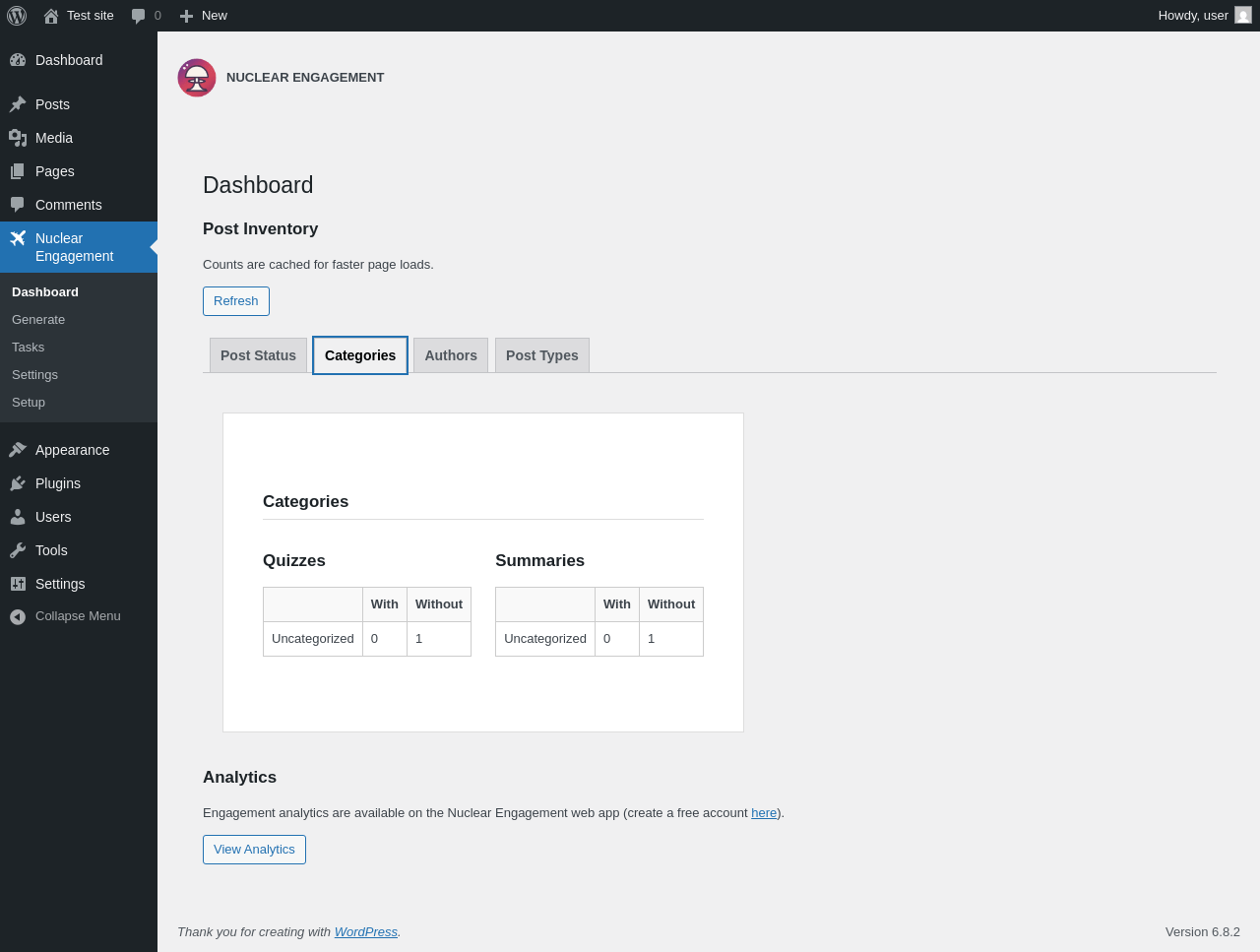Screen dimensions: 1260x952
Task: Open the Dashboard main menu item
Action: (x=79, y=60)
